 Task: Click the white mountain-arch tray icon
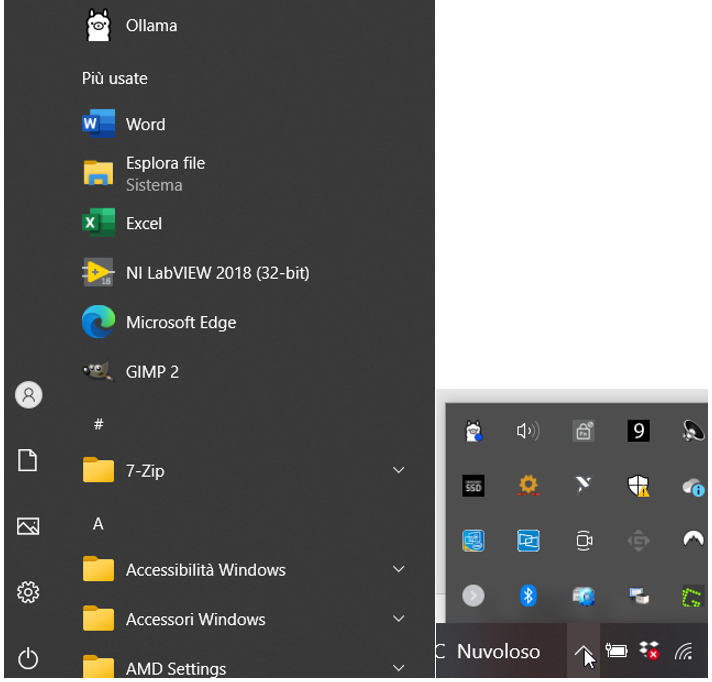pyautogui.click(x=693, y=539)
